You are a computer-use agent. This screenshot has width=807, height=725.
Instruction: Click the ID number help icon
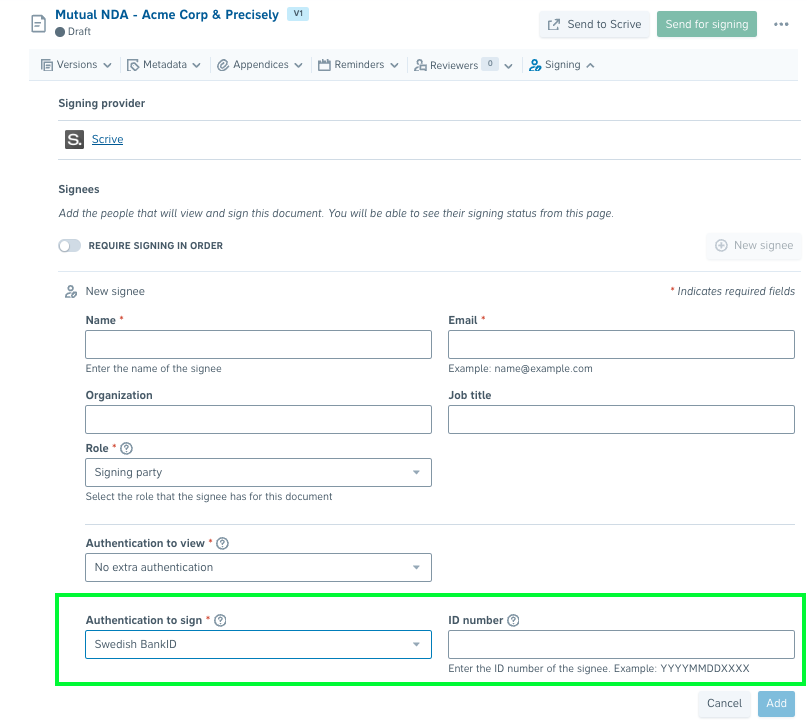pos(513,621)
